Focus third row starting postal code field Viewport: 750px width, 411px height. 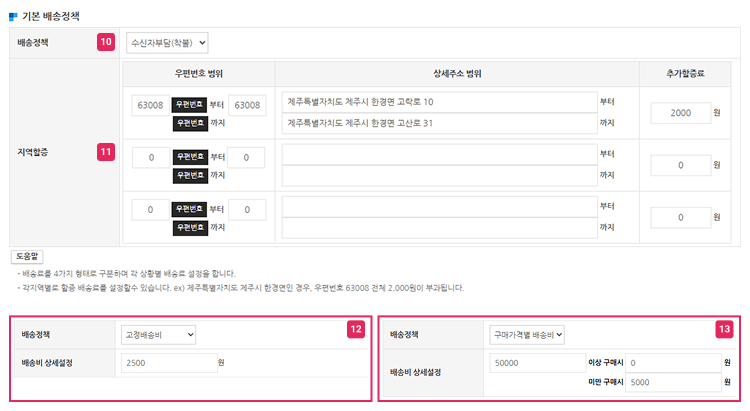pos(151,210)
